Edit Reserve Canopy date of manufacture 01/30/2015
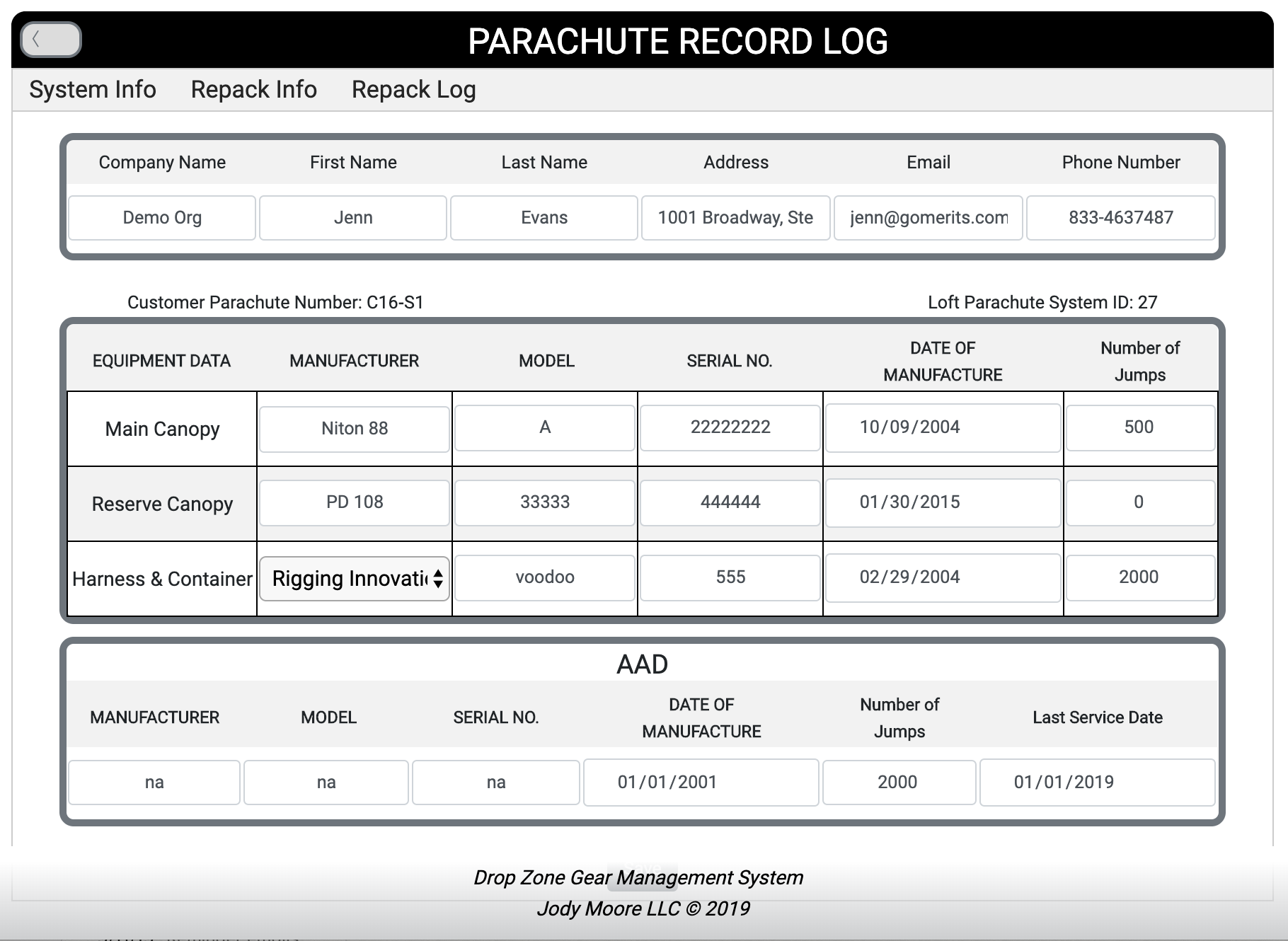1288x941 pixels. point(943,502)
